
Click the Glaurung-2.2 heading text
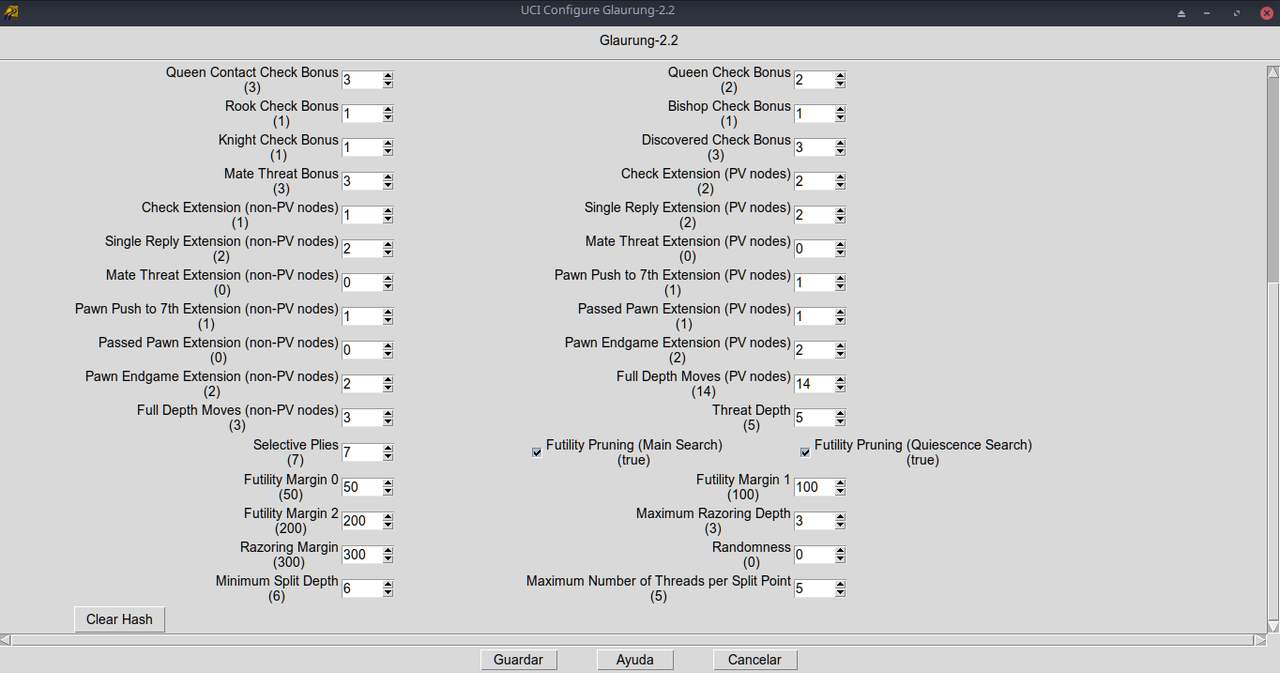click(x=639, y=41)
